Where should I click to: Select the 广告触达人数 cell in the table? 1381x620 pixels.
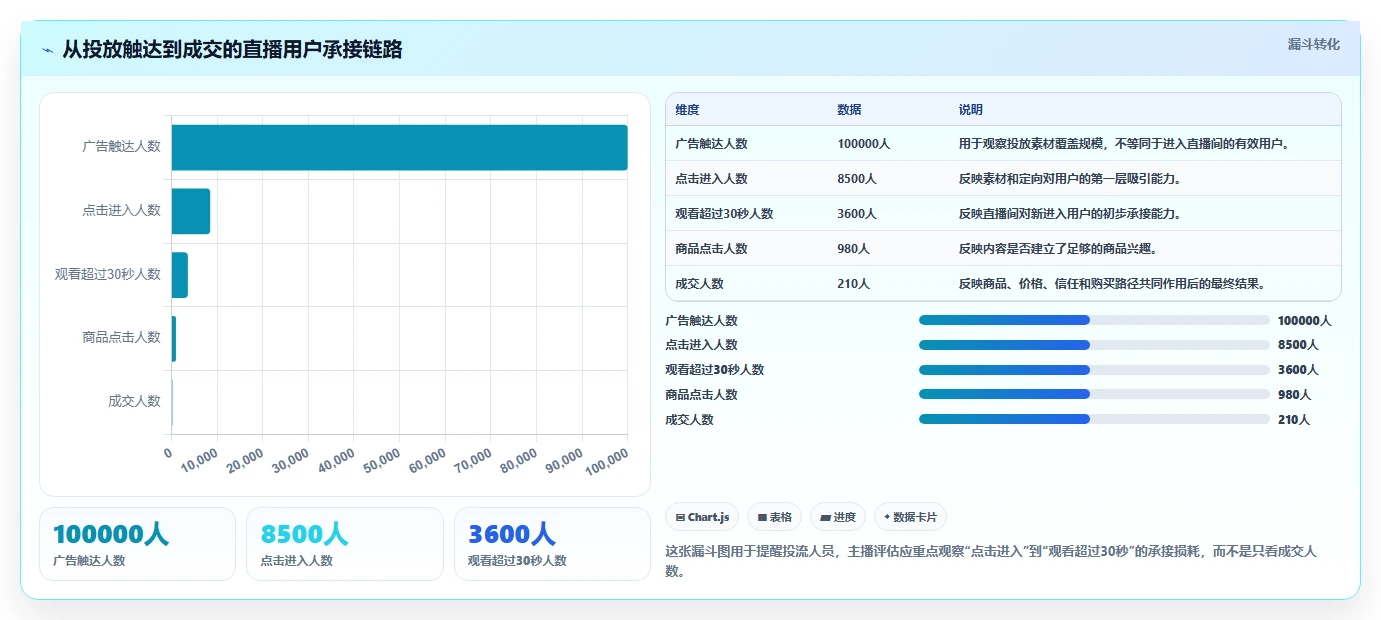711,144
